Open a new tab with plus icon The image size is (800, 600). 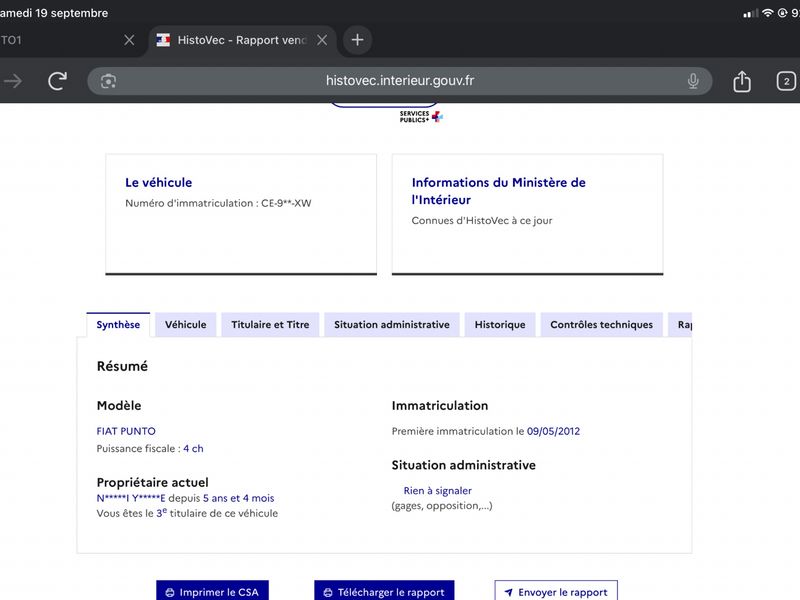coord(358,40)
